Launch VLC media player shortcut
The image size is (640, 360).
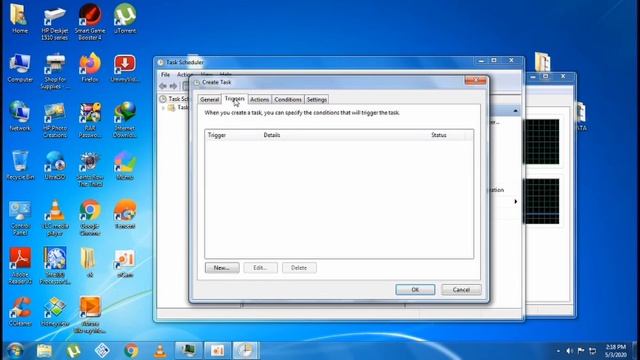coord(55,218)
